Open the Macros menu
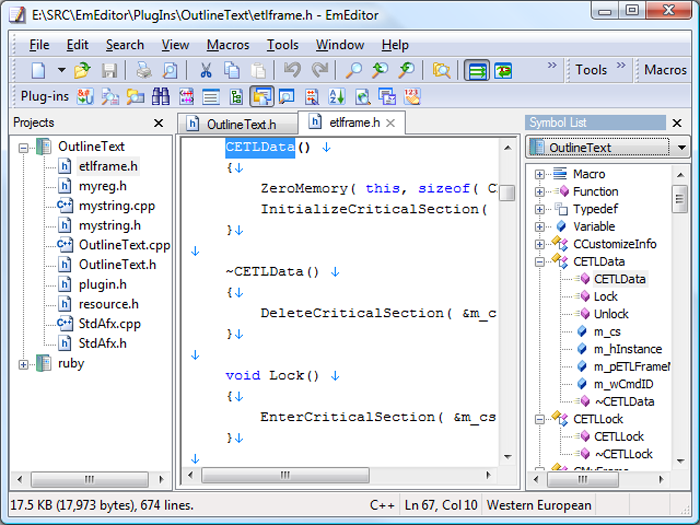This screenshot has width=700, height=525. point(228,45)
